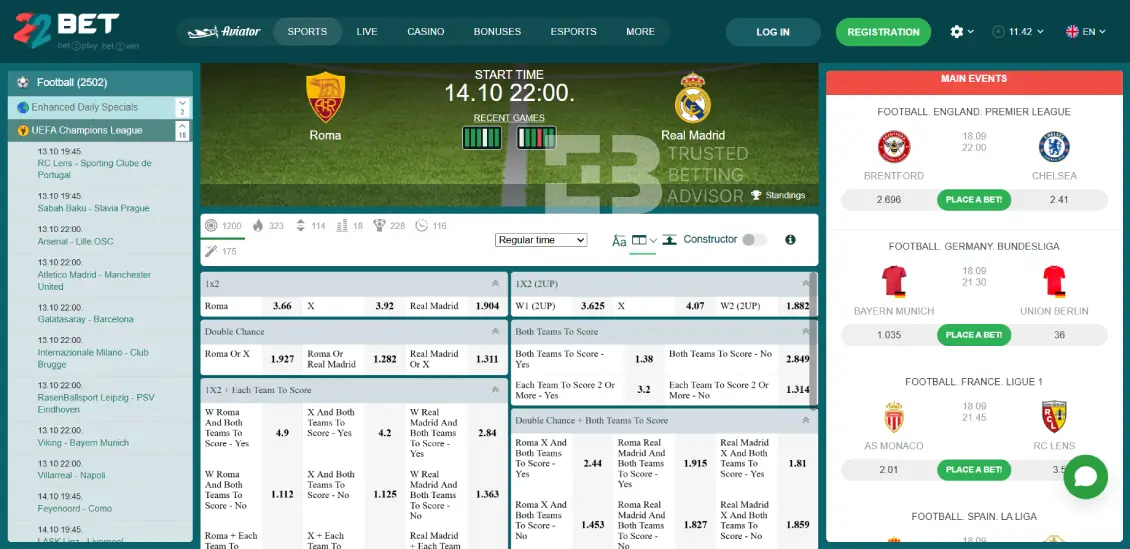Viewport: 1130px width, 549px height.
Task: Collapse the Double Chance section
Action: pyautogui.click(x=495, y=331)
